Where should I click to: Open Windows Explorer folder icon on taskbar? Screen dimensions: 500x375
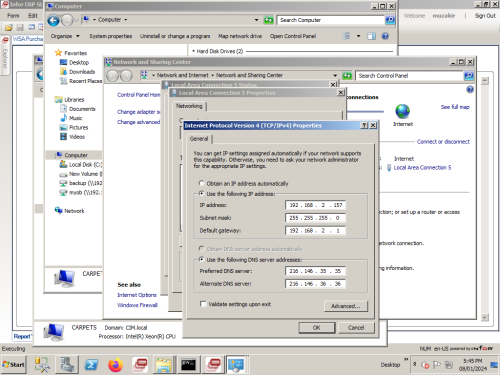click(x=164, y=365)
